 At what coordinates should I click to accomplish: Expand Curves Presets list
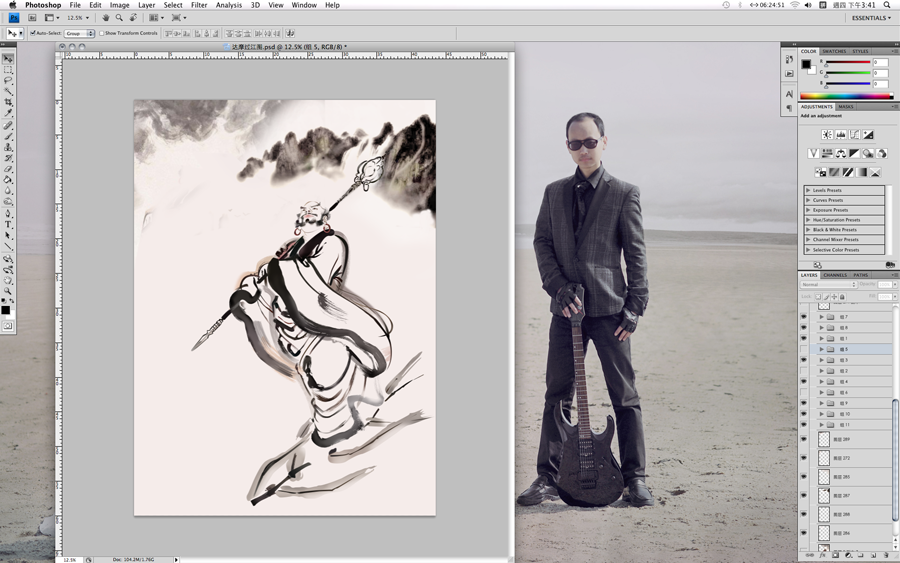click(808, 200)
